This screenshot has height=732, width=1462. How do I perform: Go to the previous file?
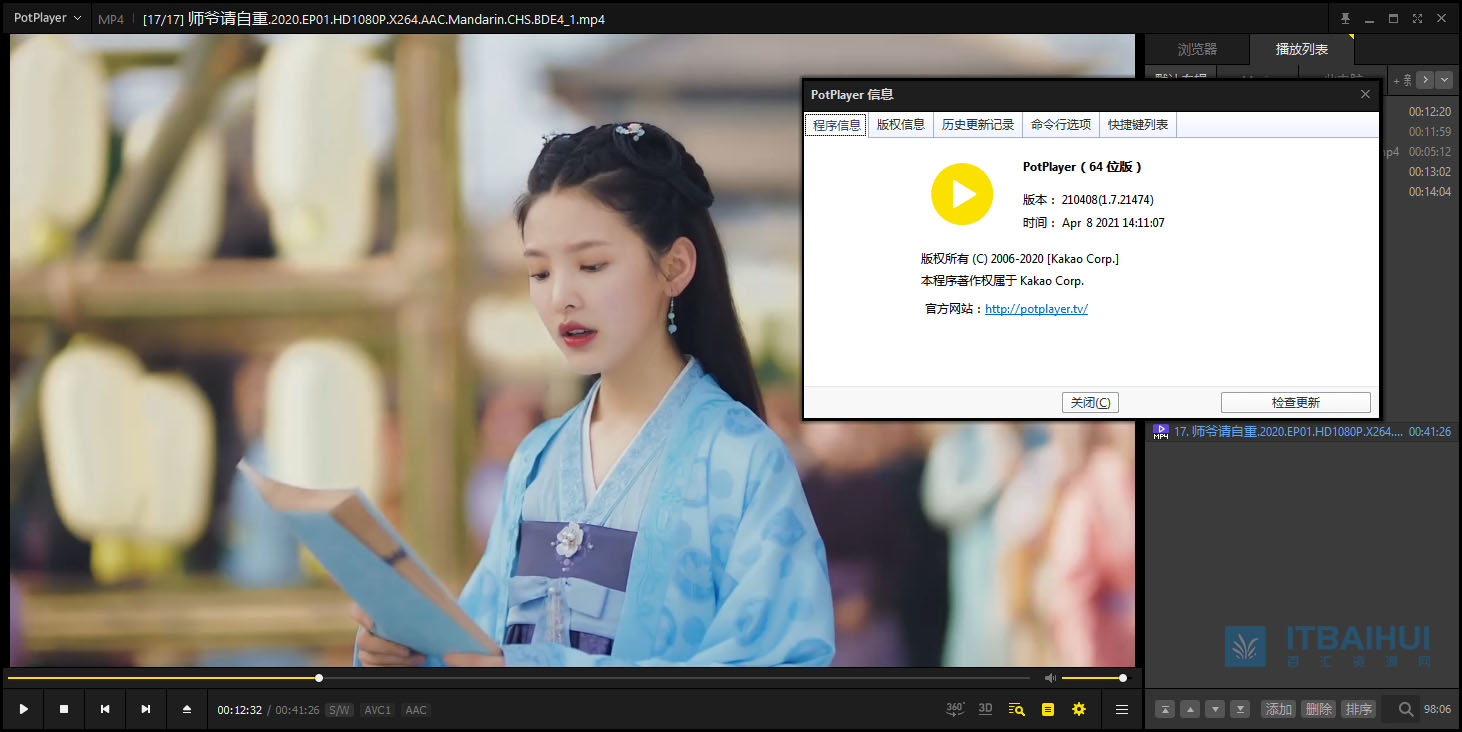coord(105,709)
